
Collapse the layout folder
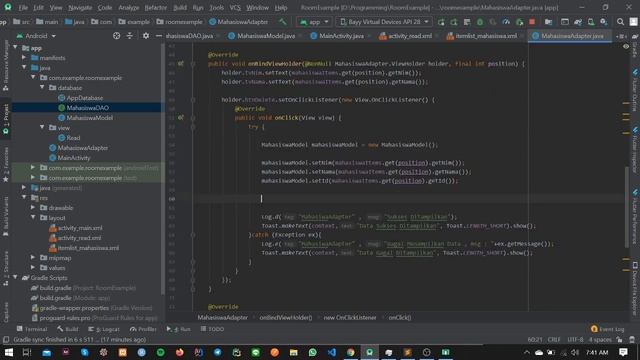point(33,218)
